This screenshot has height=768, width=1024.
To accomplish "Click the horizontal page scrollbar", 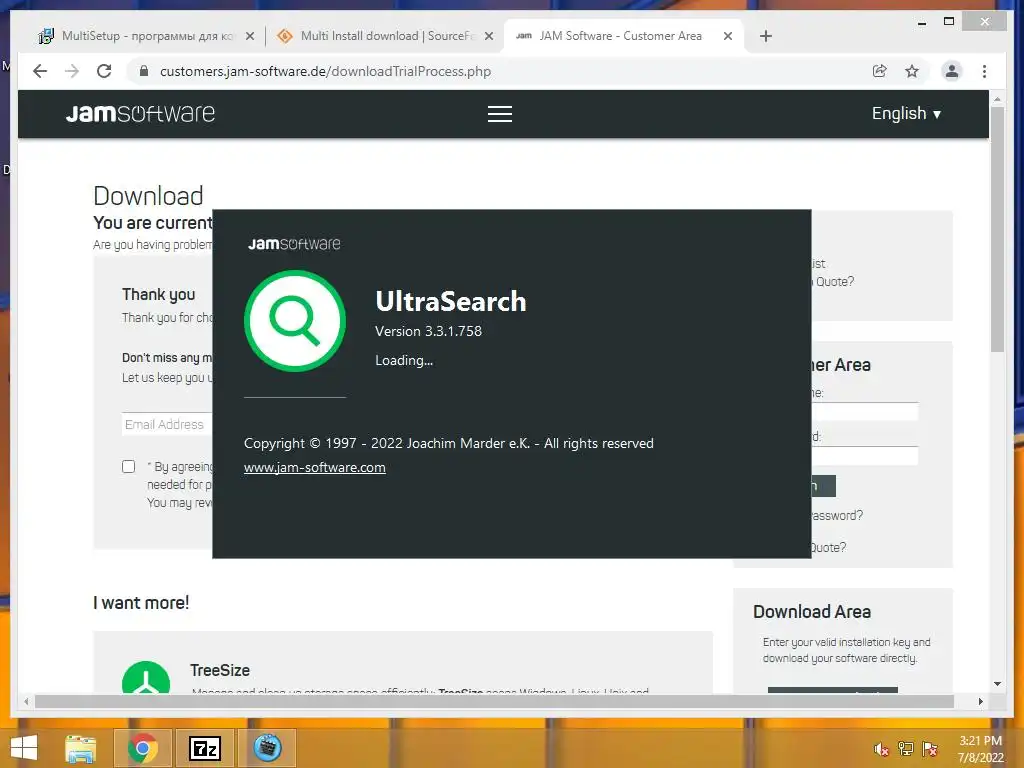I will coord(494,701).
